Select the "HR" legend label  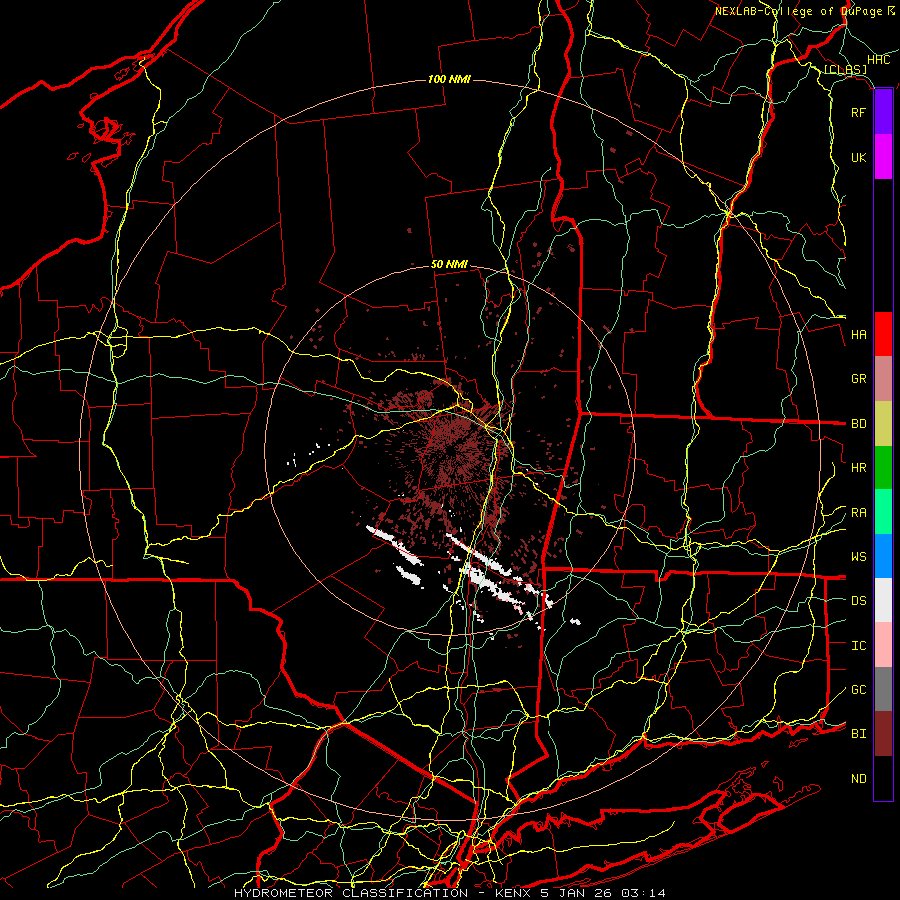pos(858,468)
